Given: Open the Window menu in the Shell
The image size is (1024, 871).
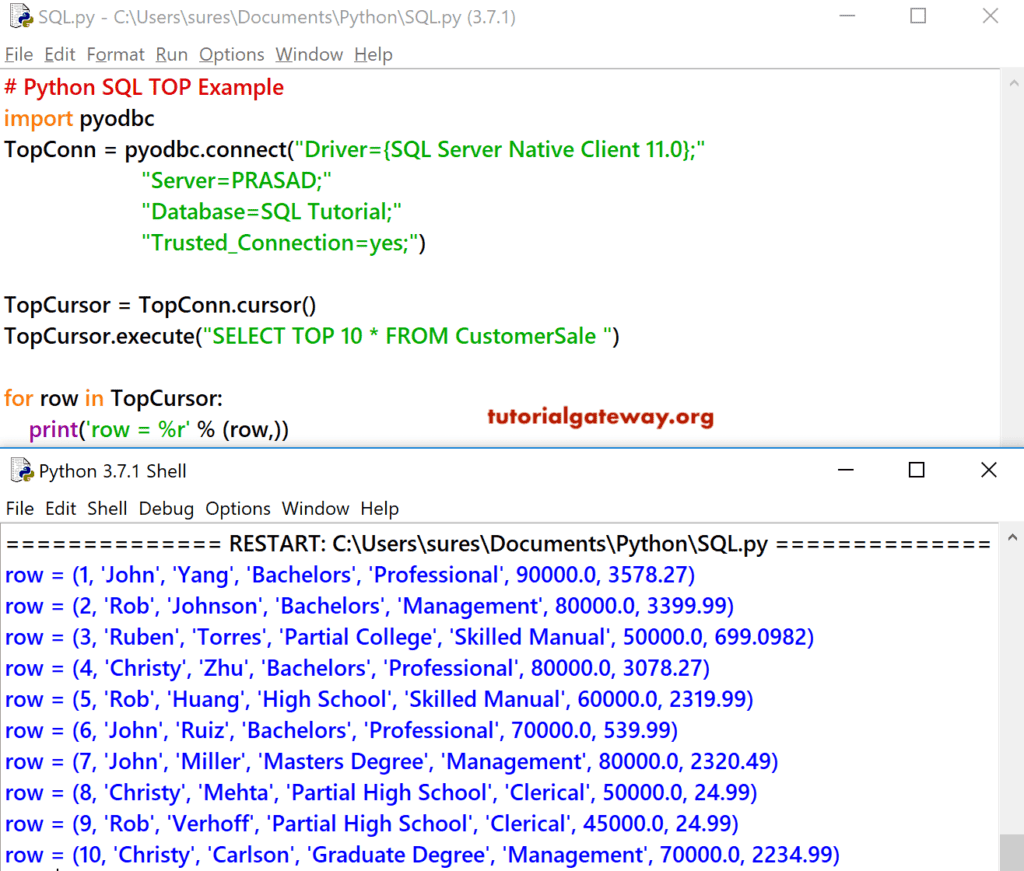Looking at the screenshot, I should coord(315,508).
